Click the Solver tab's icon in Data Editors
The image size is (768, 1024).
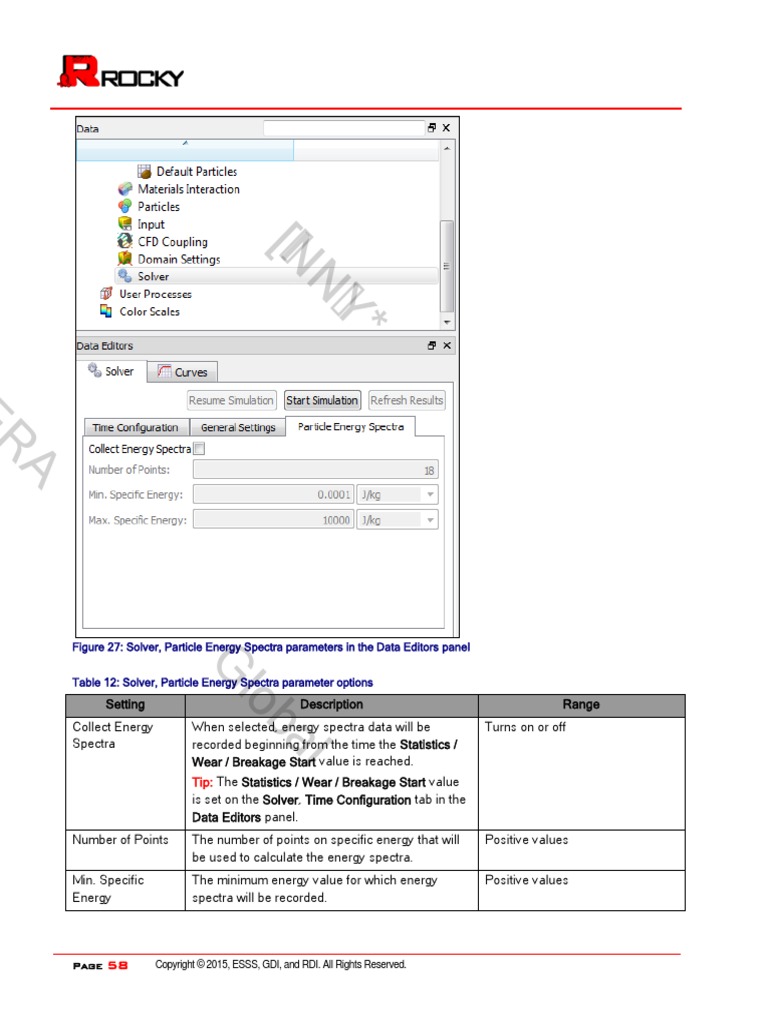[95, 370]
